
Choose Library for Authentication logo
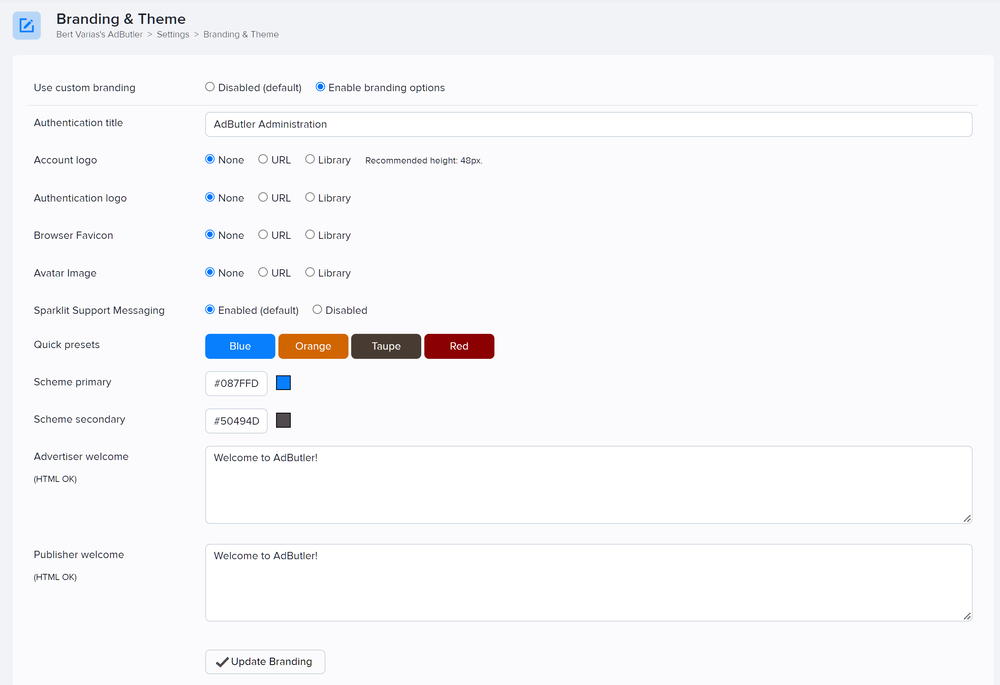pyautogui.click(x=310, y=198)
